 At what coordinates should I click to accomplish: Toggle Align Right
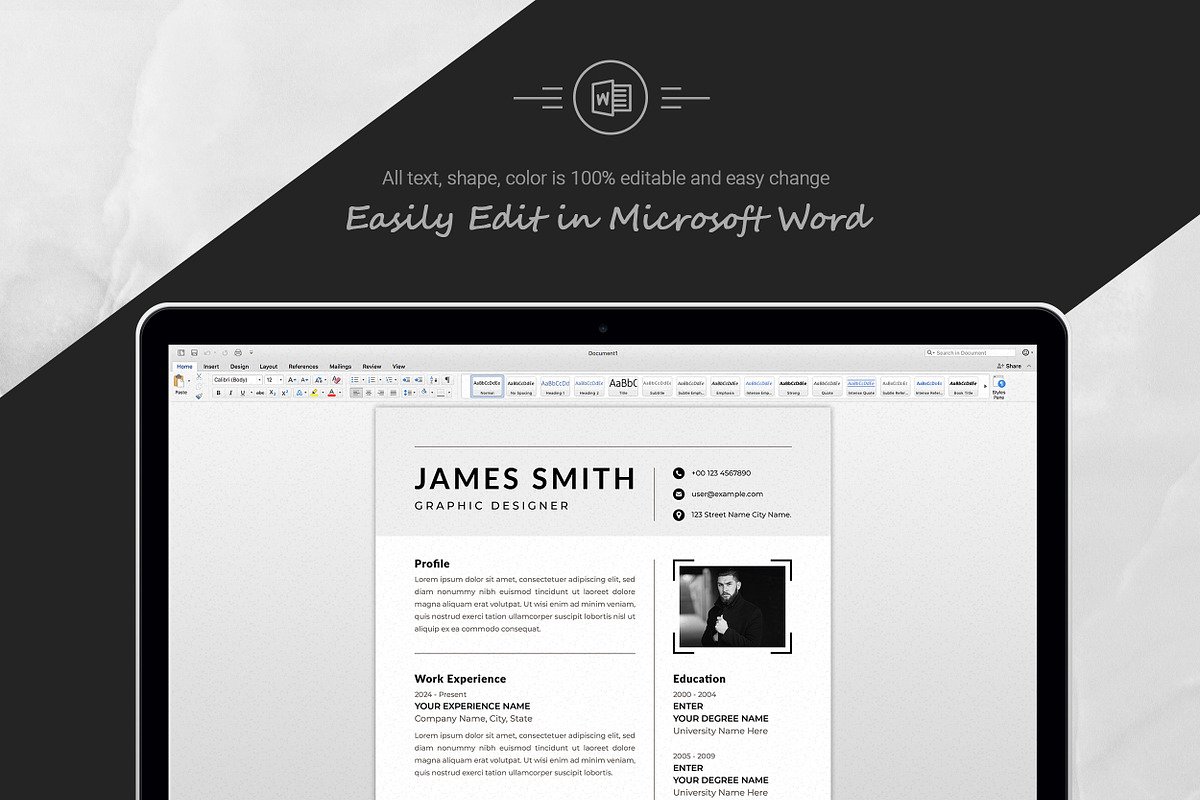coord(381,393)
